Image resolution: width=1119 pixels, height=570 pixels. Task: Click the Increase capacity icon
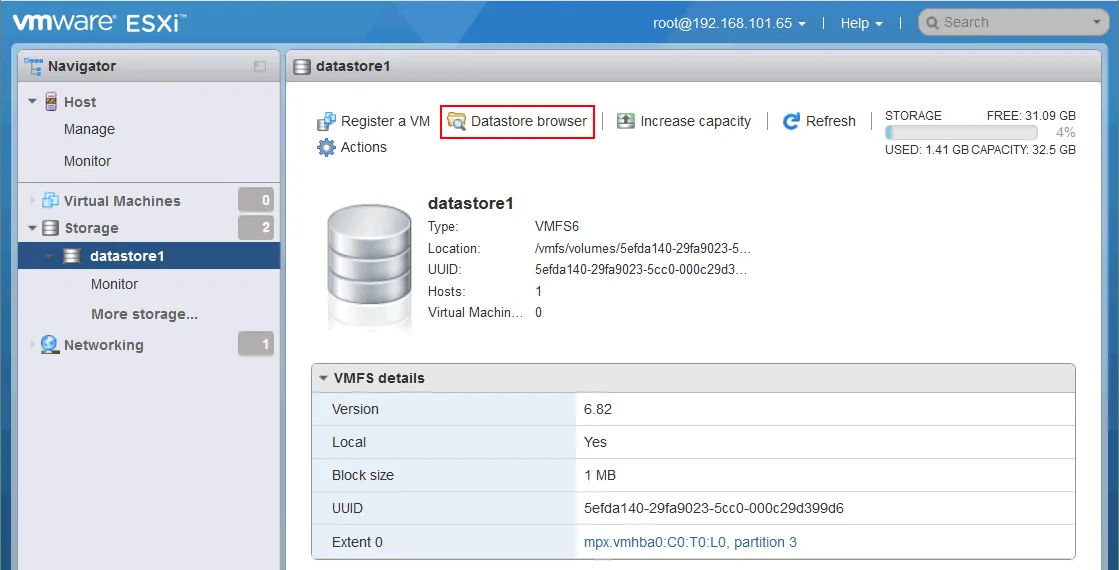626,121
